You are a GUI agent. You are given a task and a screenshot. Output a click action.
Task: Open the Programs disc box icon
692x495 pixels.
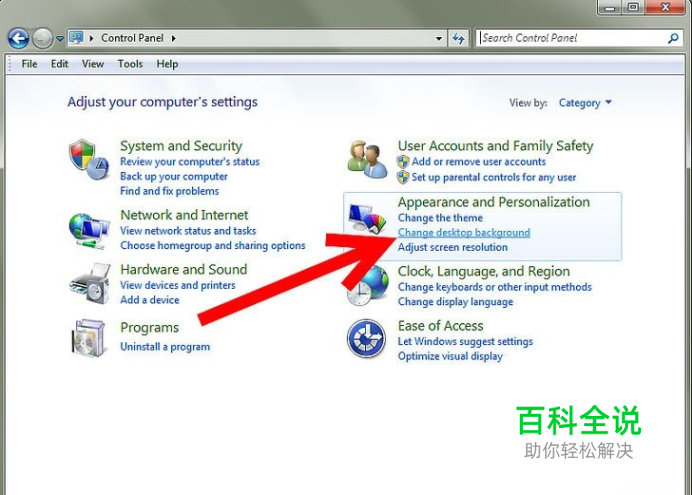(x=88, y=338)
